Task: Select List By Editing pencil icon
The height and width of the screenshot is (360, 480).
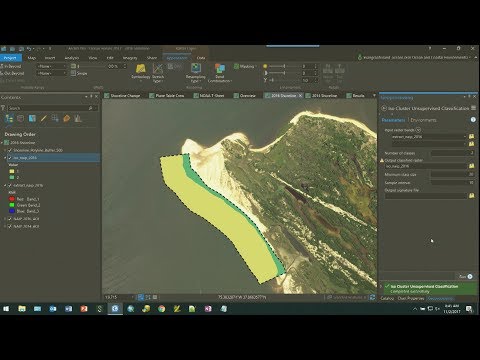Action: 43,118
